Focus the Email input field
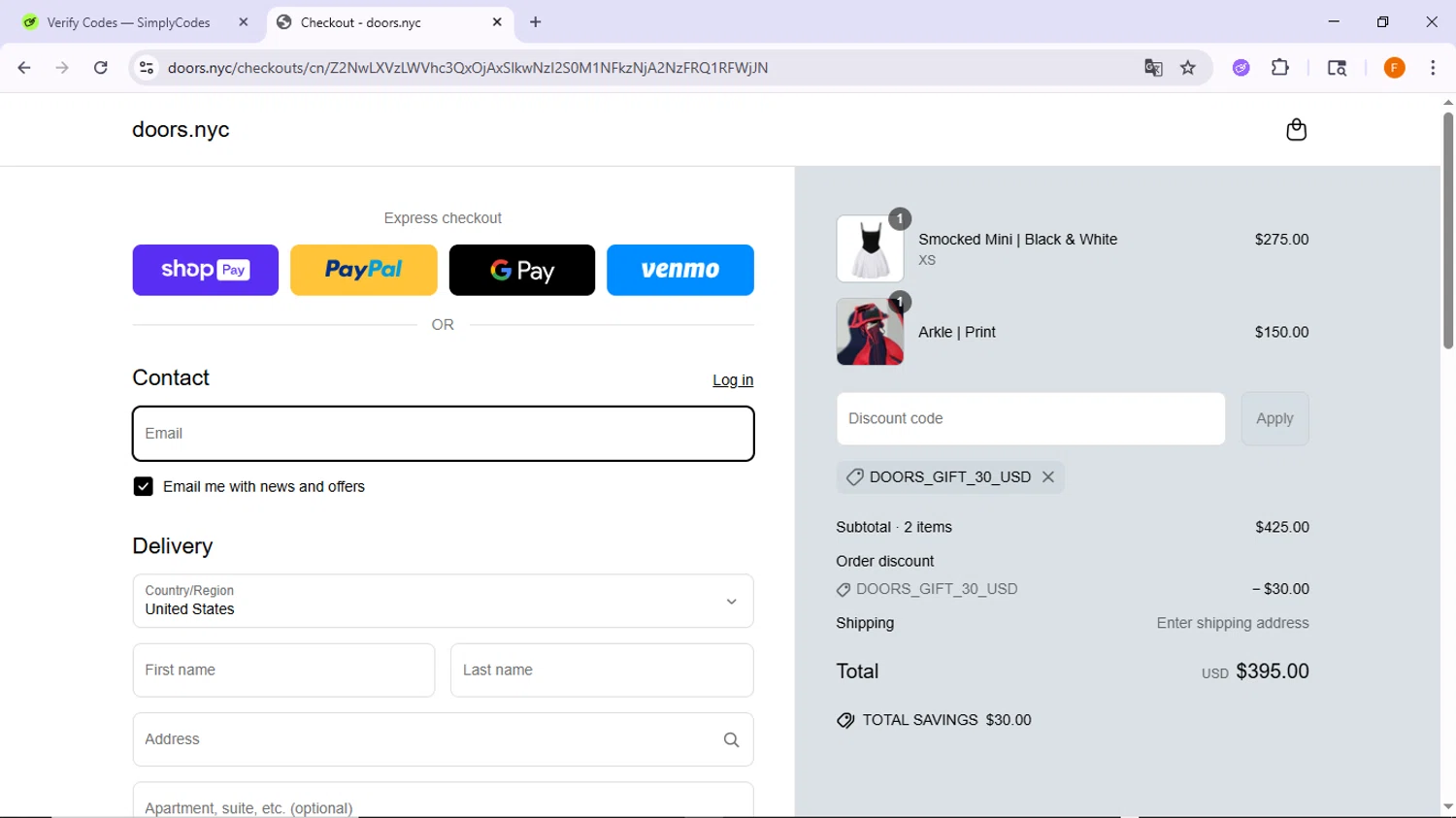Screen dimensions: 1456x818 click(x=443, y=434)
